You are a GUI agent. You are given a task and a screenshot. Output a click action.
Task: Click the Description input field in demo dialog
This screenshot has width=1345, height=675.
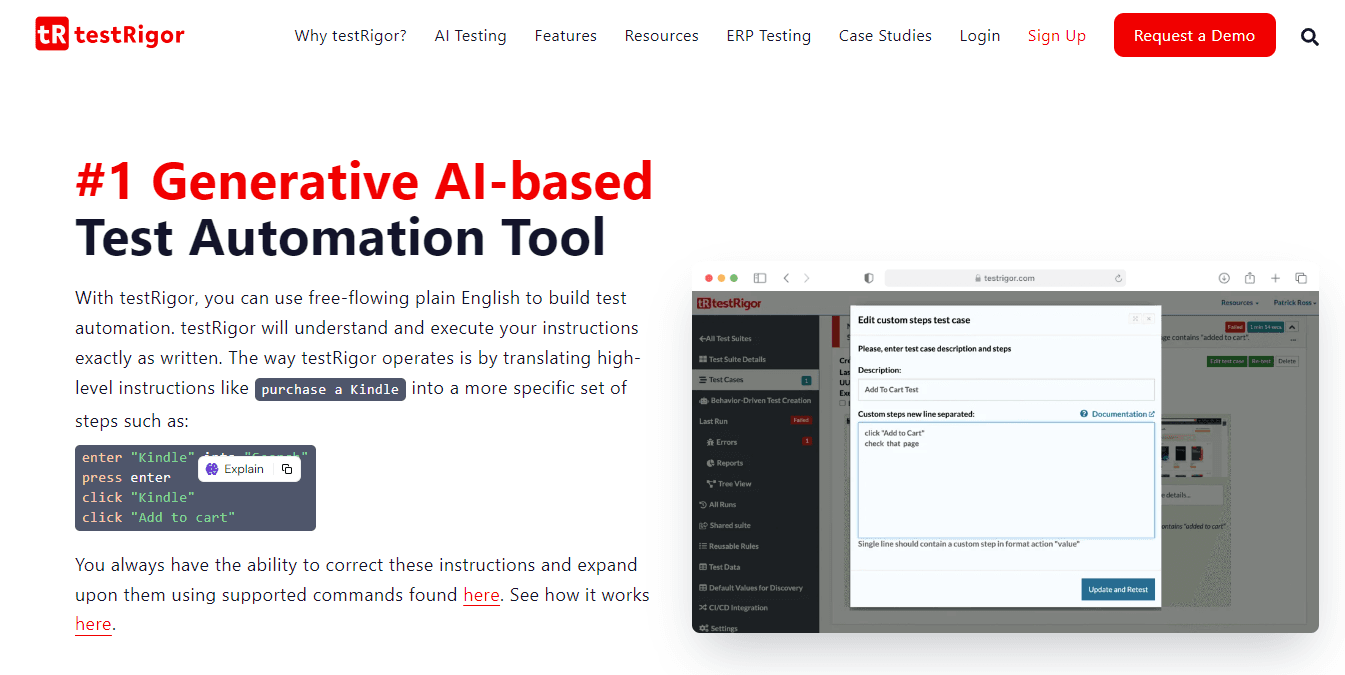pyautogui.click(x=1005, y=390)
